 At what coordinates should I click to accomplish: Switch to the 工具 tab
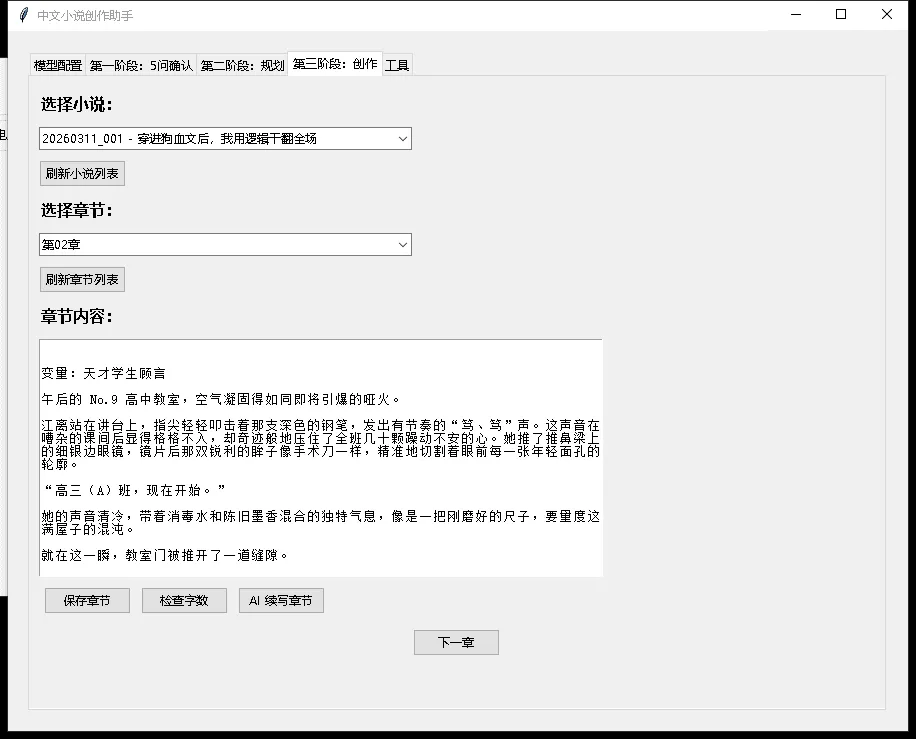397,63
